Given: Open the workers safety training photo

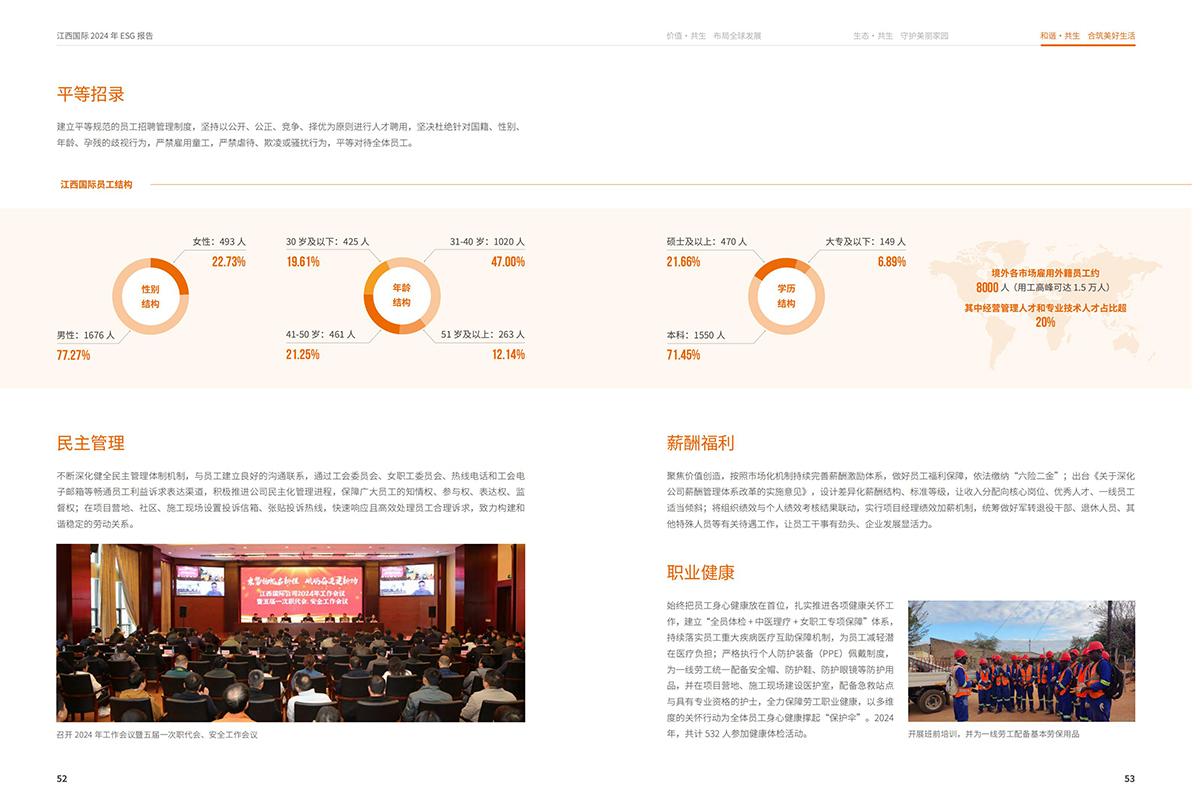Looking at the screenshot, I should tap(1021, 660).
